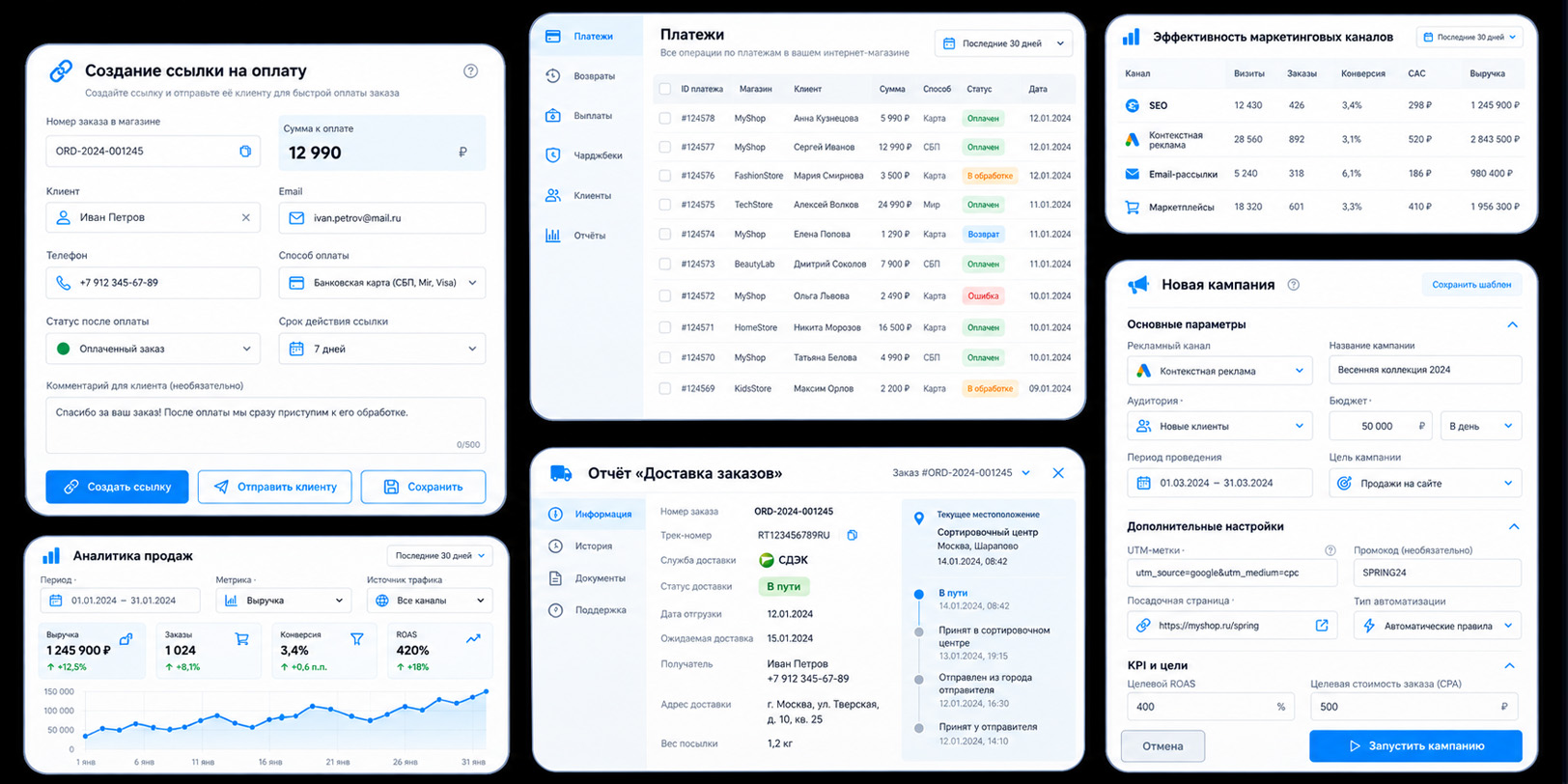
Task: Open Метрика Выручка dropdown
Action: pyautogui.click(x=284, y=601)
